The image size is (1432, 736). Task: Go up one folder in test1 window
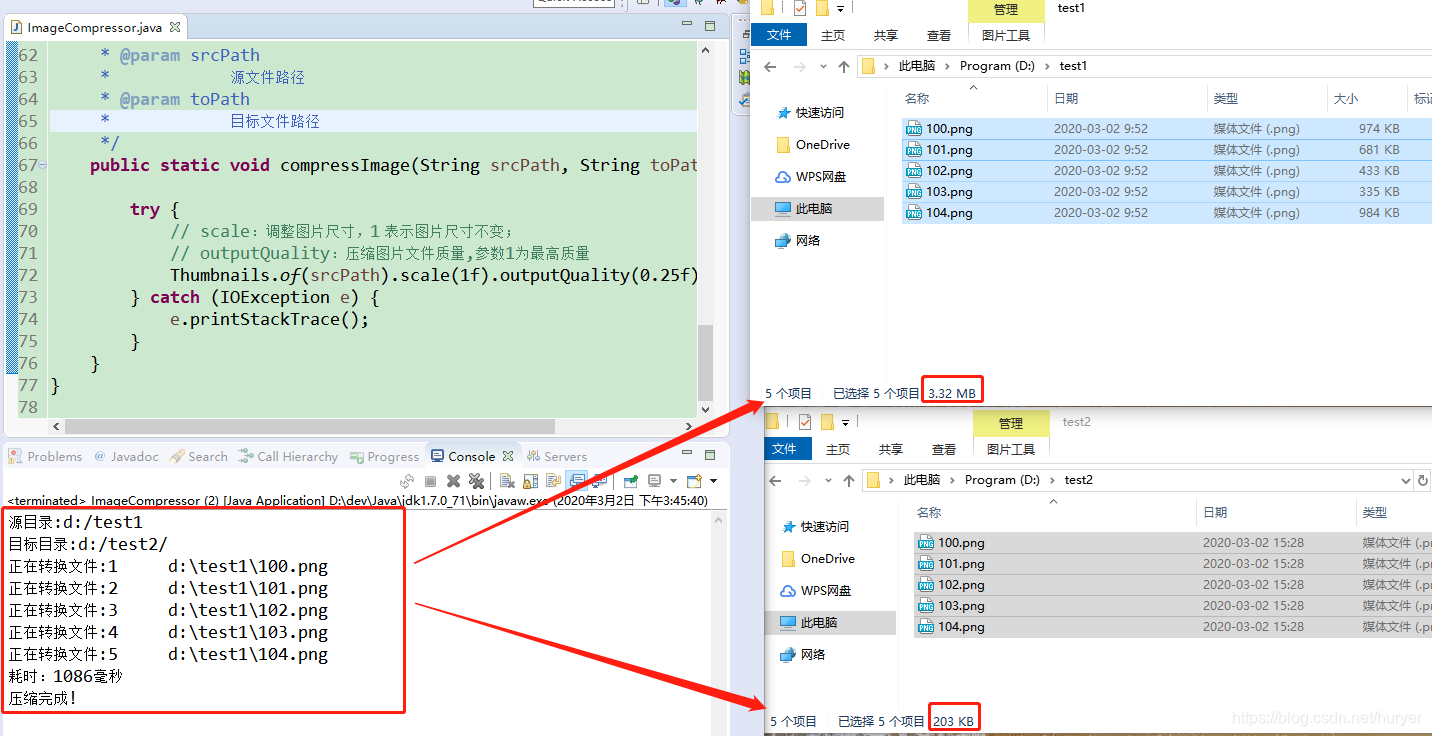pos(844,67)
